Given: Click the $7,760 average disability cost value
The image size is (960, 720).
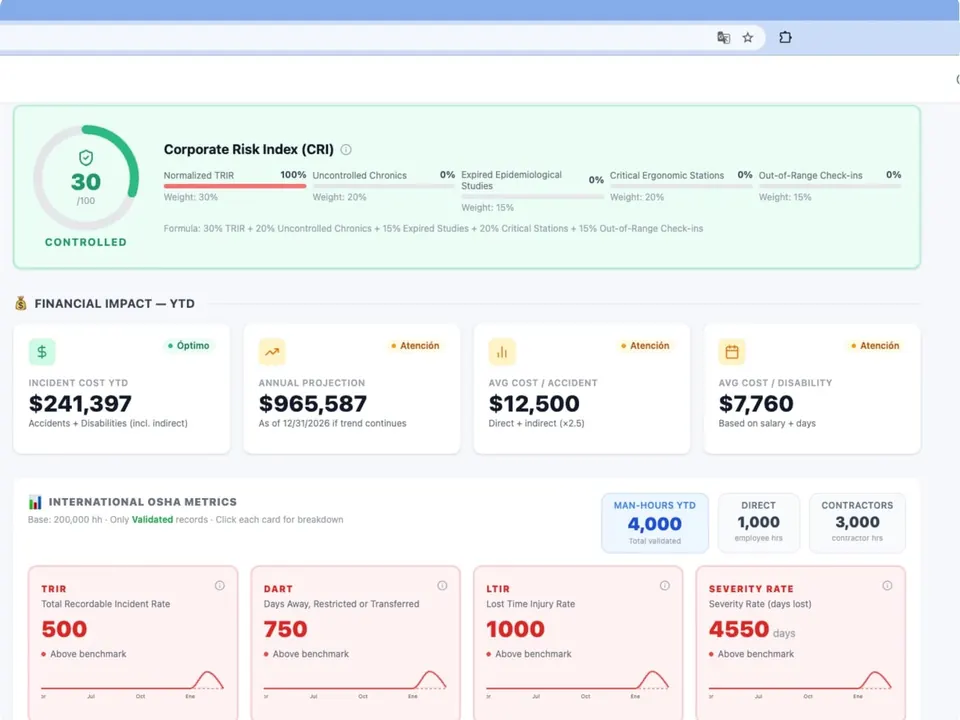Looking at the screenshot, I should (x=756, y=403).
